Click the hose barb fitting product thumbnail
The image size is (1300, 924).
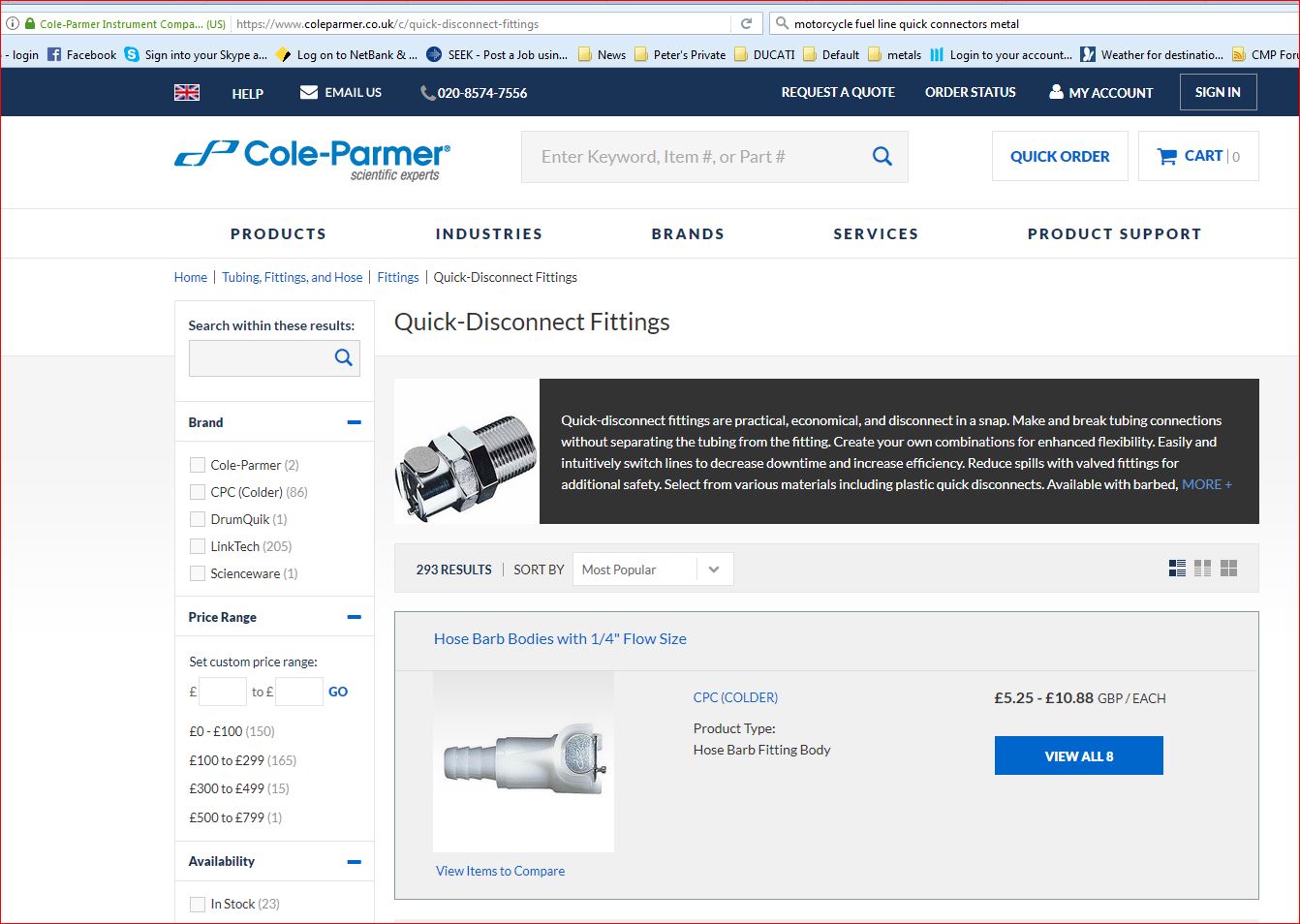point(523,762)
